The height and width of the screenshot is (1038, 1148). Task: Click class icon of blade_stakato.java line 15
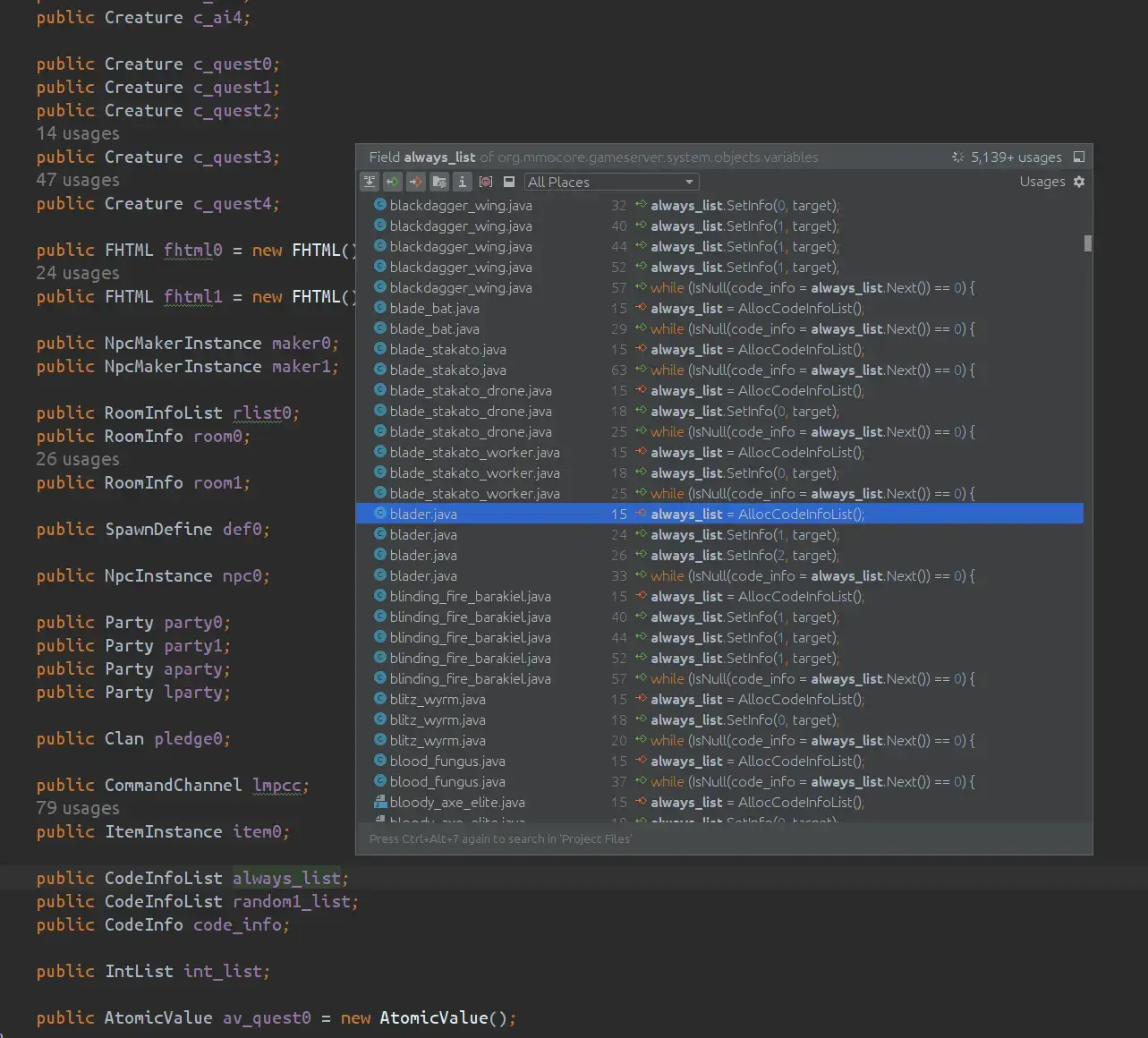click(x=380, y=348)
